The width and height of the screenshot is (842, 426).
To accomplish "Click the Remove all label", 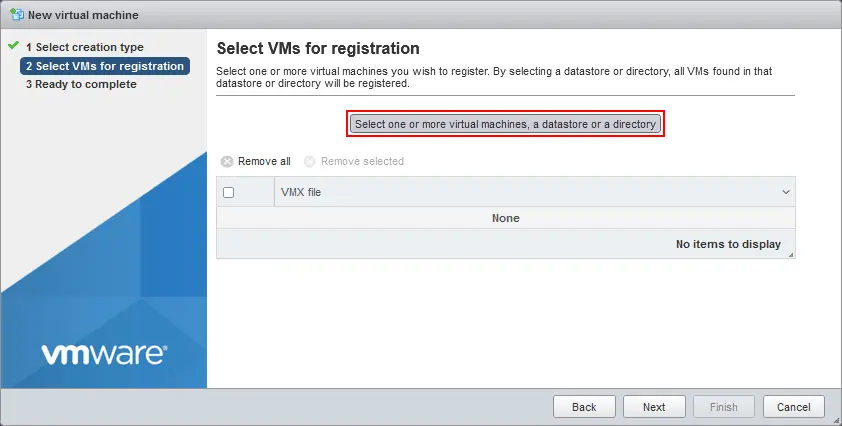I will tap(264, 161).
